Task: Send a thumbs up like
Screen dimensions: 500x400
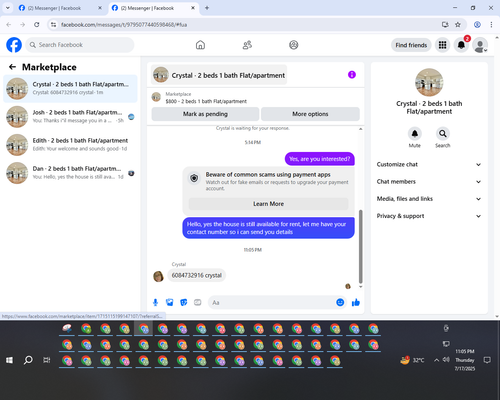Action: [x=356, y=302]
